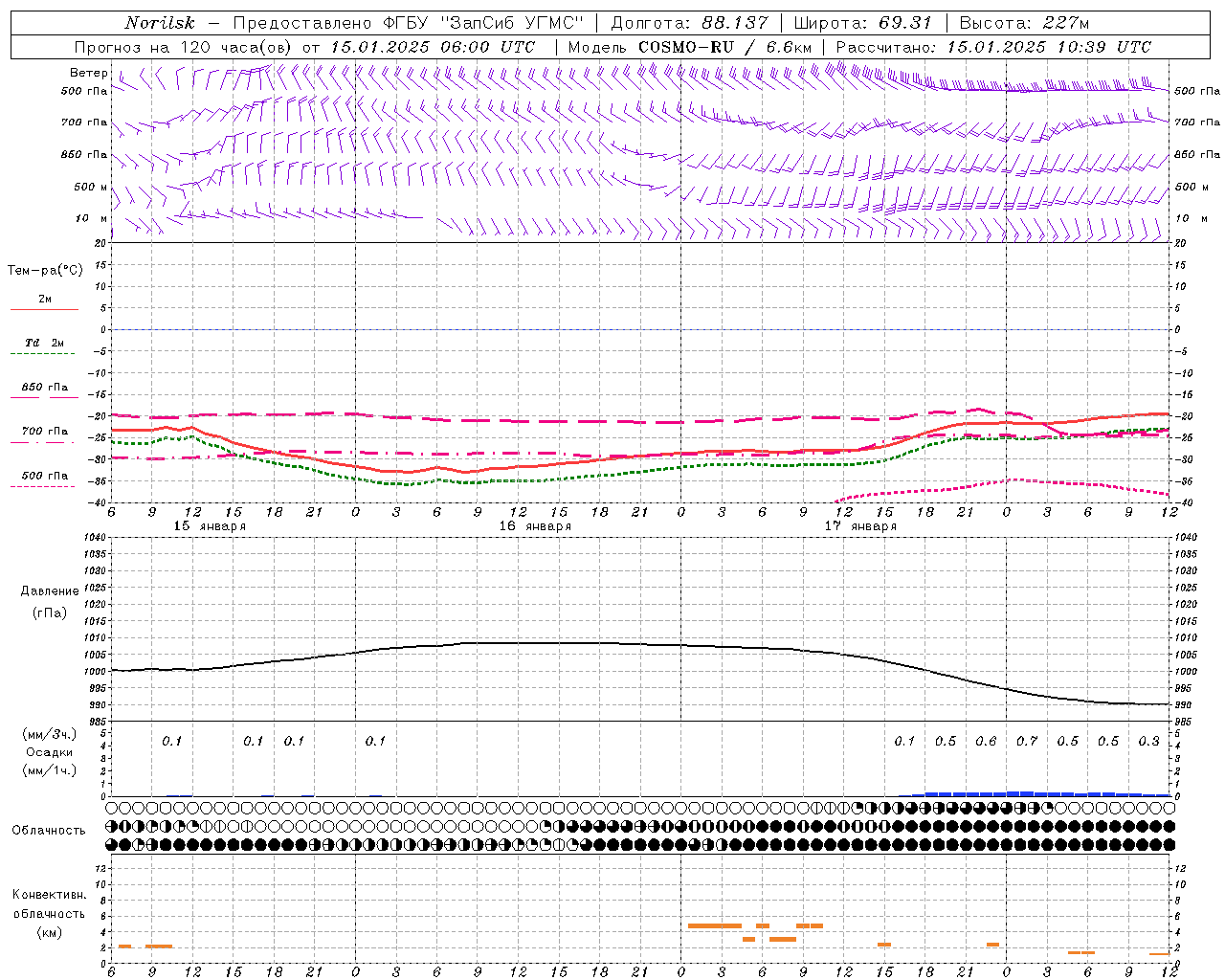Screen dimensions: 1225x980
Task: Click the "Тем-ра(°C)" temperature axis title
Action: click(x=45, y=271)
